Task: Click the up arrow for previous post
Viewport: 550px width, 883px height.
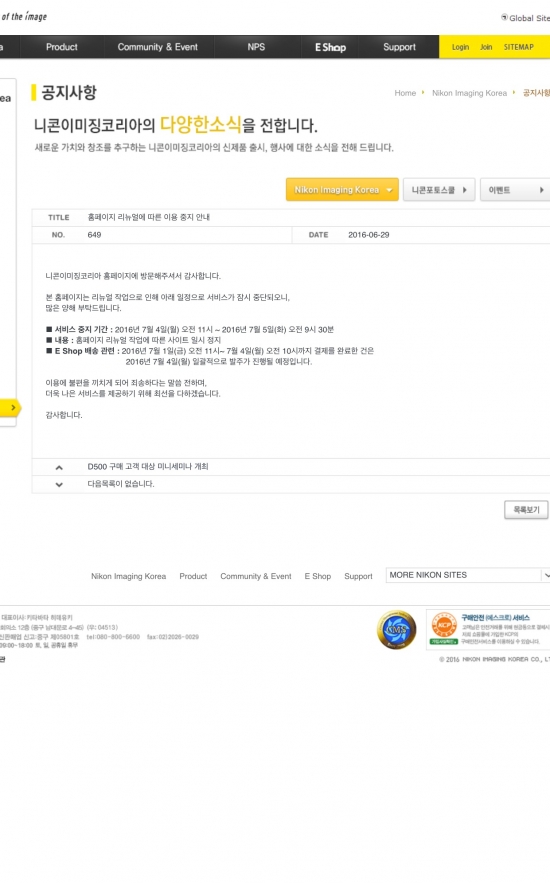Action: pos(59,467)
